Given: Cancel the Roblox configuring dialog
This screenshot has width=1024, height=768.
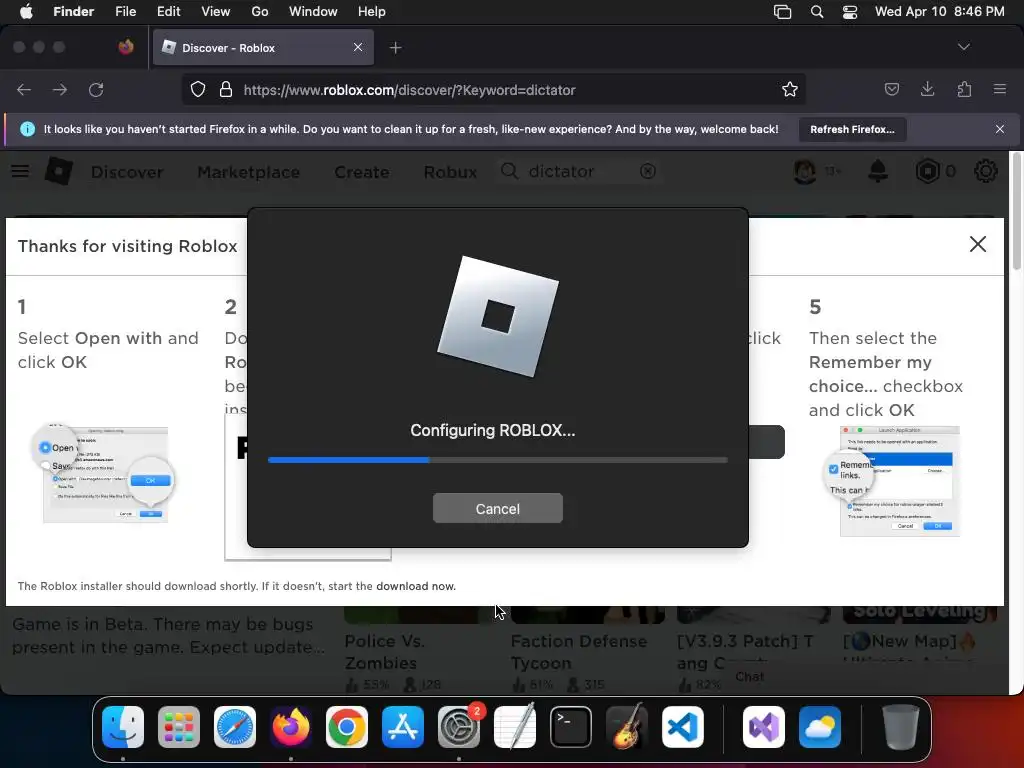Looking at the screenshot, I should (498, 508).
